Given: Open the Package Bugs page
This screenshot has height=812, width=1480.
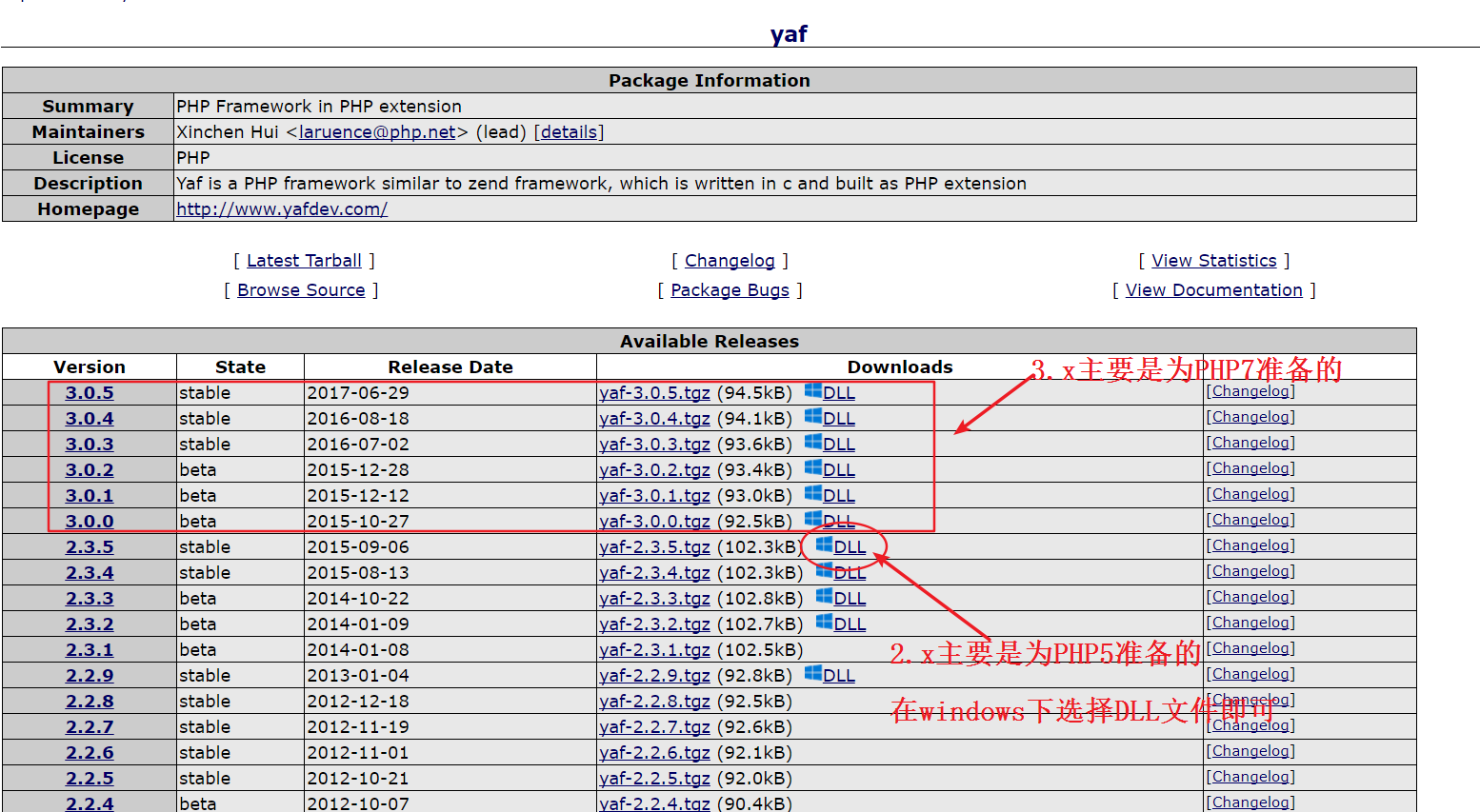Looking at the screenshot, I should [x=730, y=290].
